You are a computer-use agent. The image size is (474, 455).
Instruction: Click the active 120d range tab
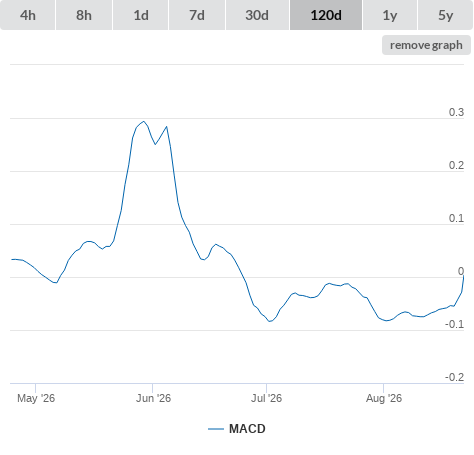pyautogui.click(x=326, y=15)
